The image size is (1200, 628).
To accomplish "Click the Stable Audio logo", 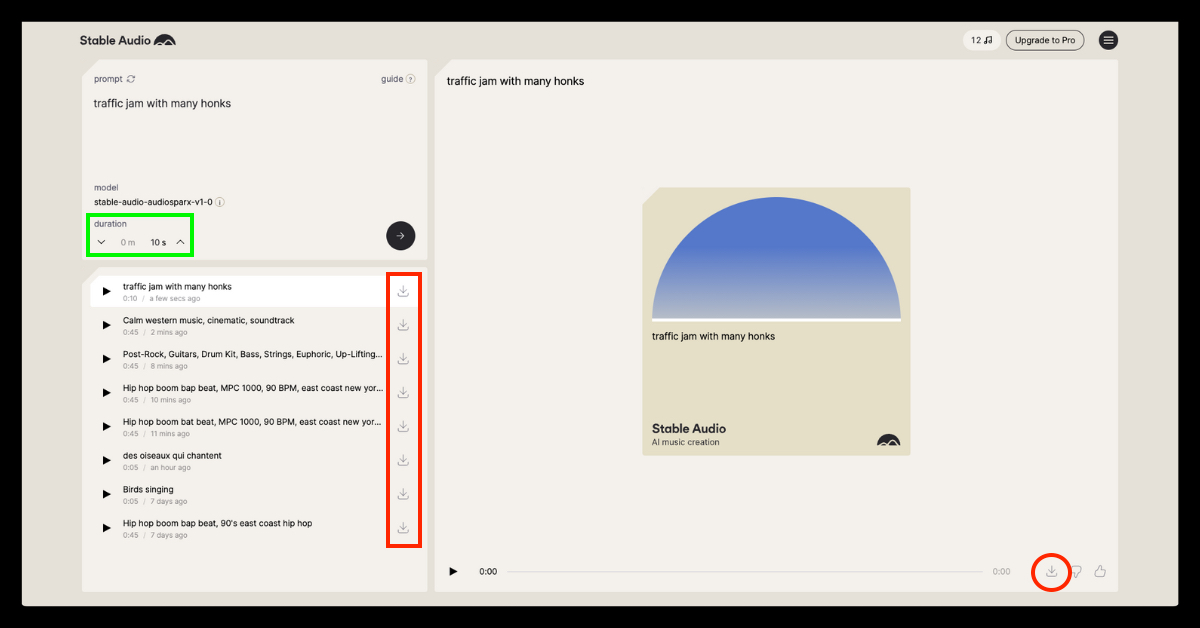I will point(128,40).
